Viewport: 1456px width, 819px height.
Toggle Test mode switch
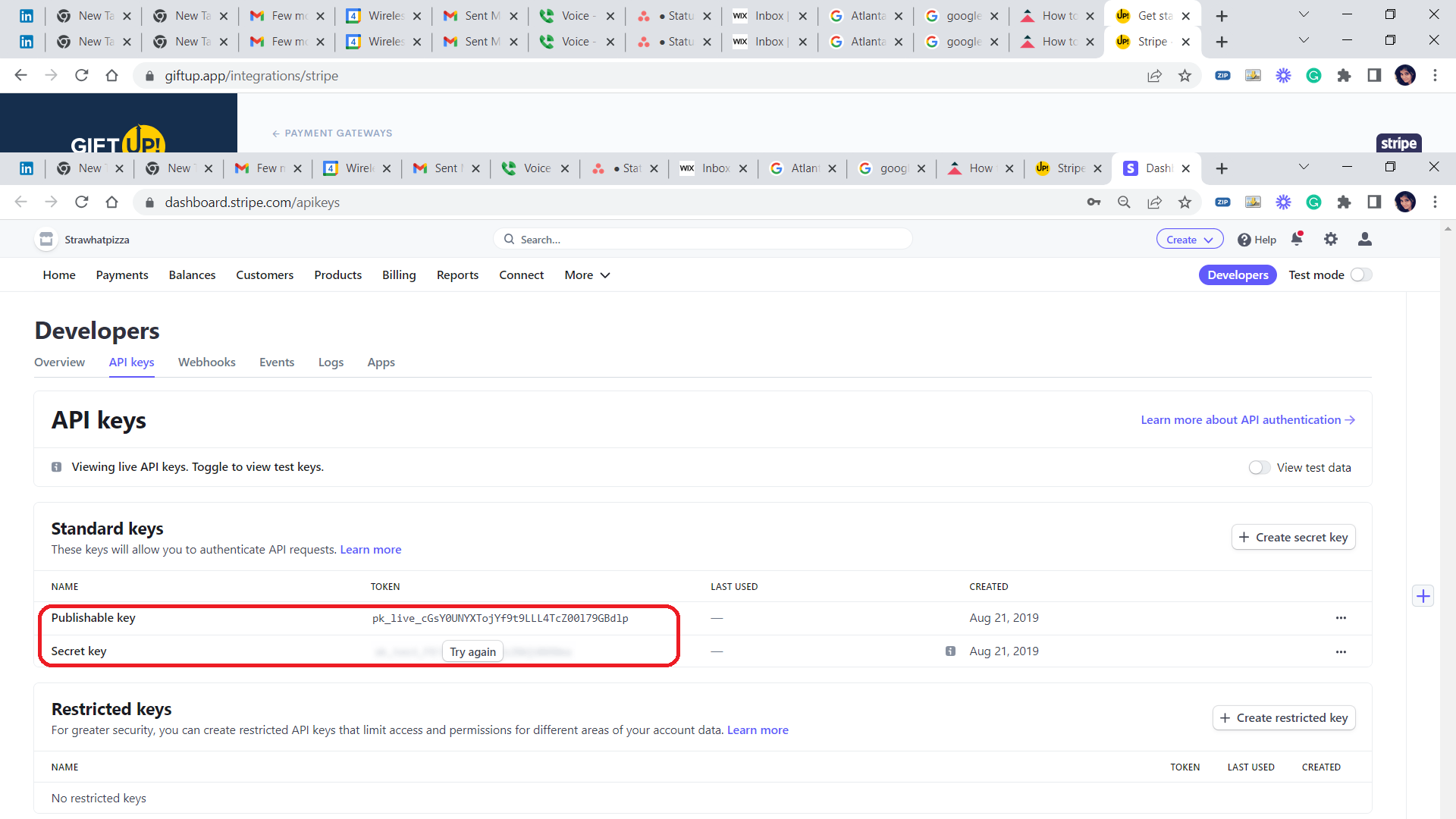[x=1361, y=275]
